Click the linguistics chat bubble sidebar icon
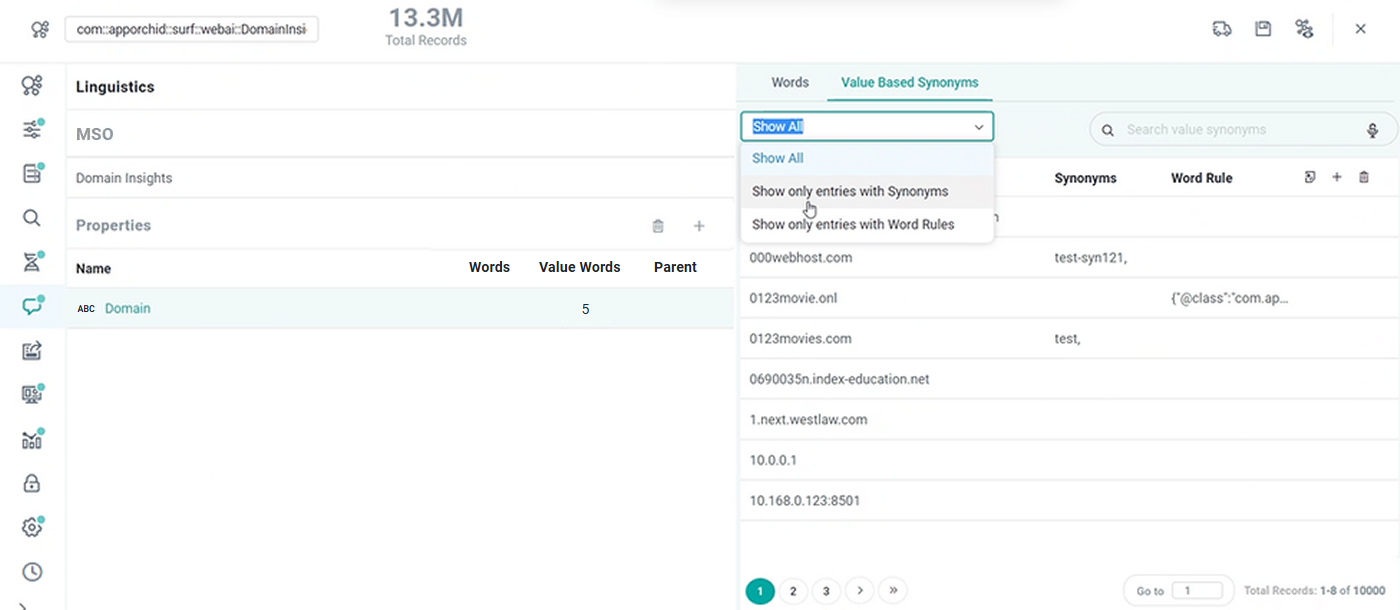Image resolution: width=1400 pixels, height=610 pixels. [32, 306]
